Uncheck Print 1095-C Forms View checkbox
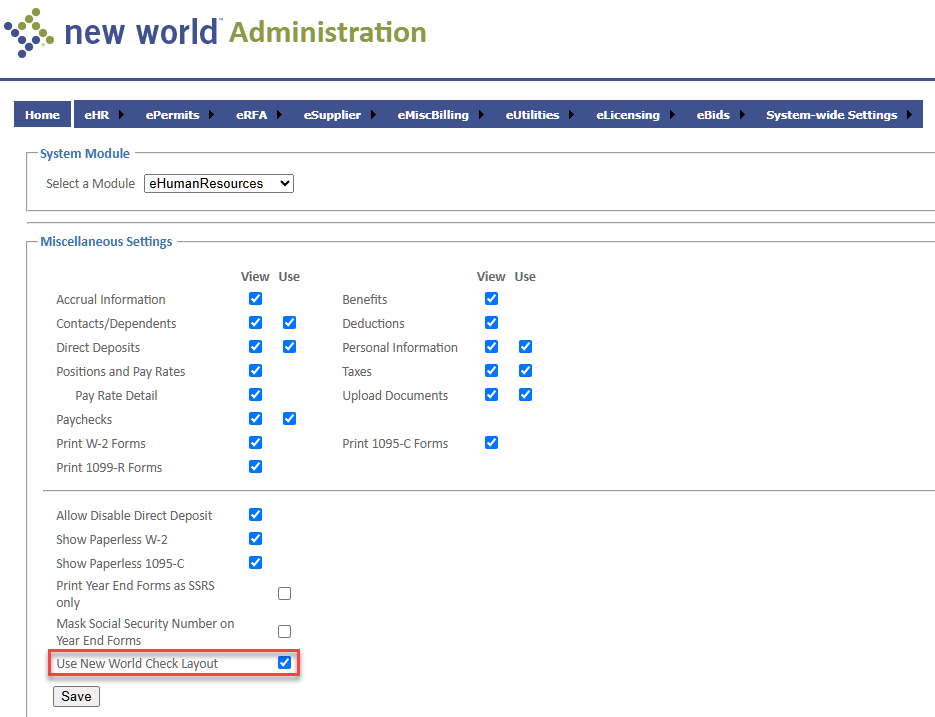 coord(491,443)
